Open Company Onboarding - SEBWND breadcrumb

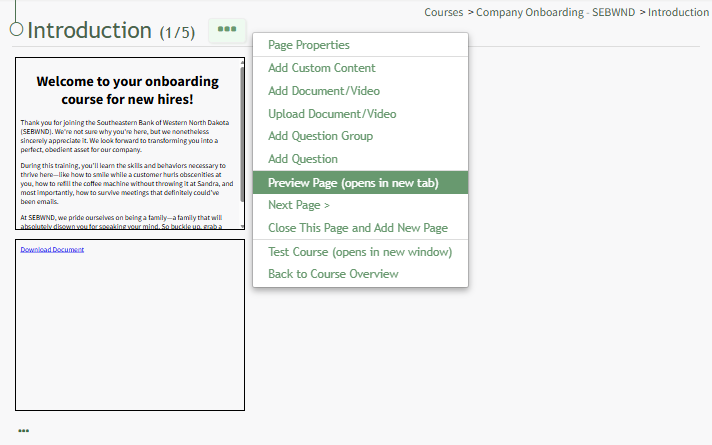[555, 12]
